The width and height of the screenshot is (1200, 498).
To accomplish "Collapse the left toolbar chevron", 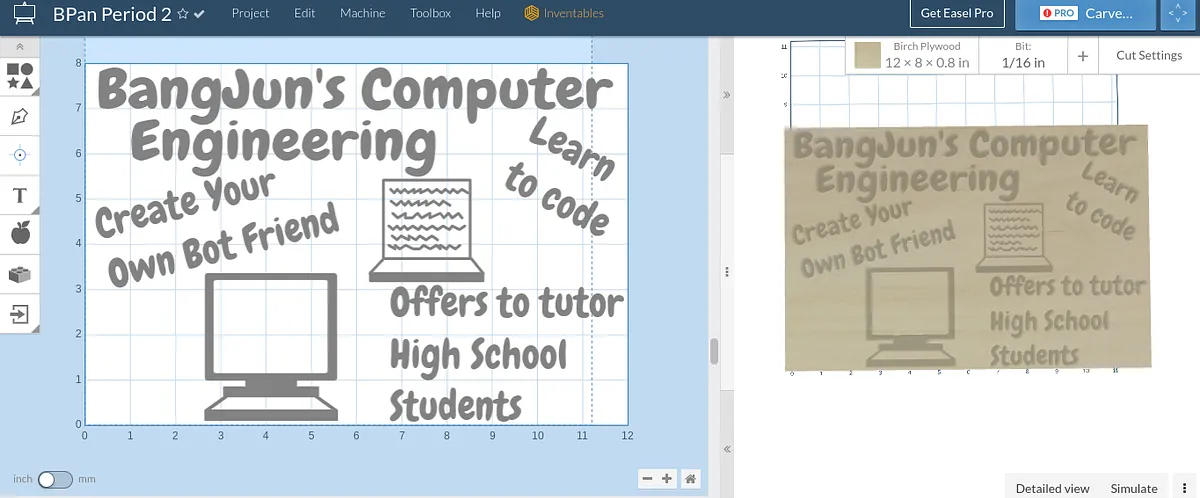I will pos(20,47).
